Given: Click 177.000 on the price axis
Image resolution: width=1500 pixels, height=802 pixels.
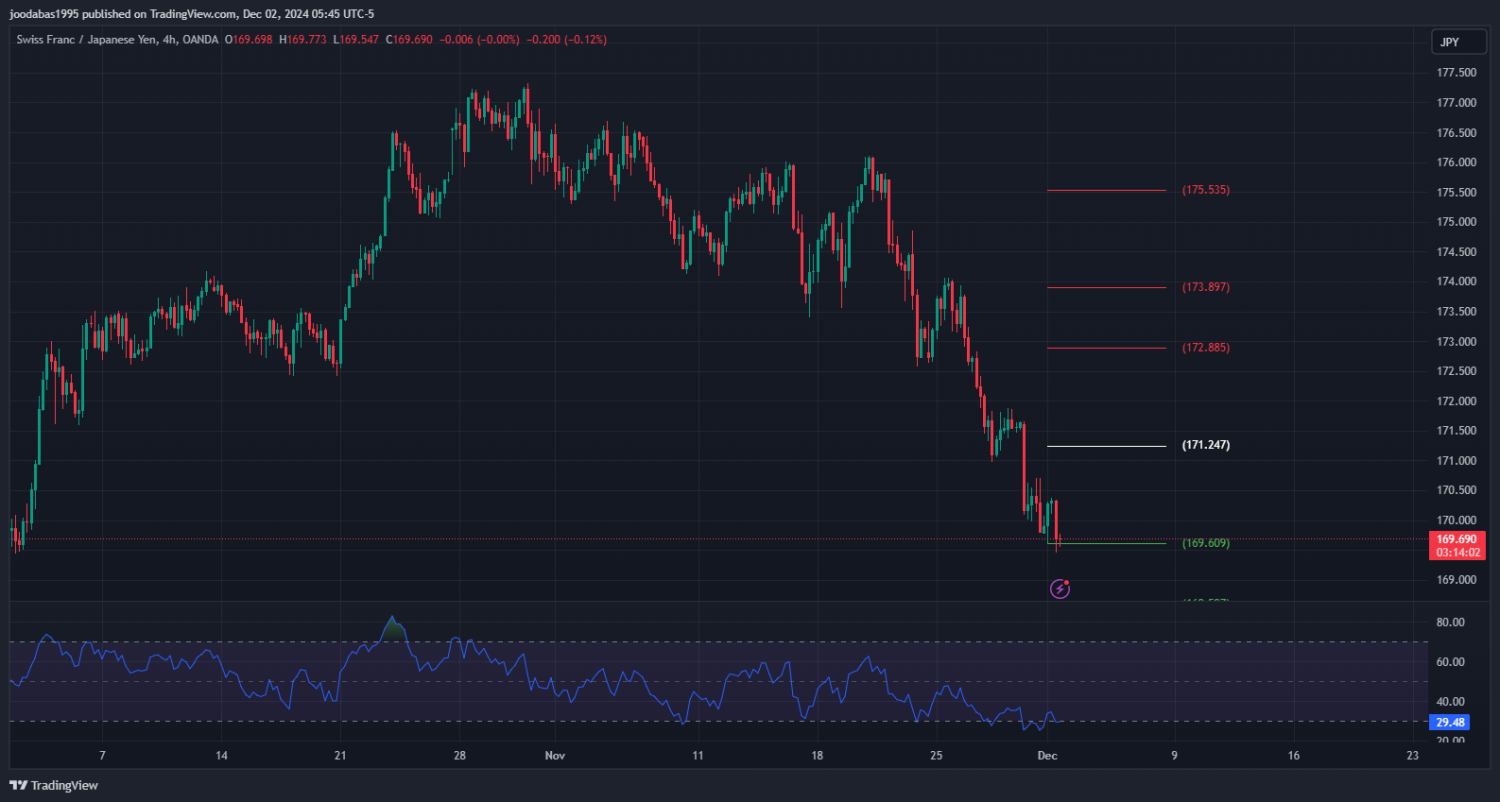Looking at the screenshot, I should [1457, 103].
